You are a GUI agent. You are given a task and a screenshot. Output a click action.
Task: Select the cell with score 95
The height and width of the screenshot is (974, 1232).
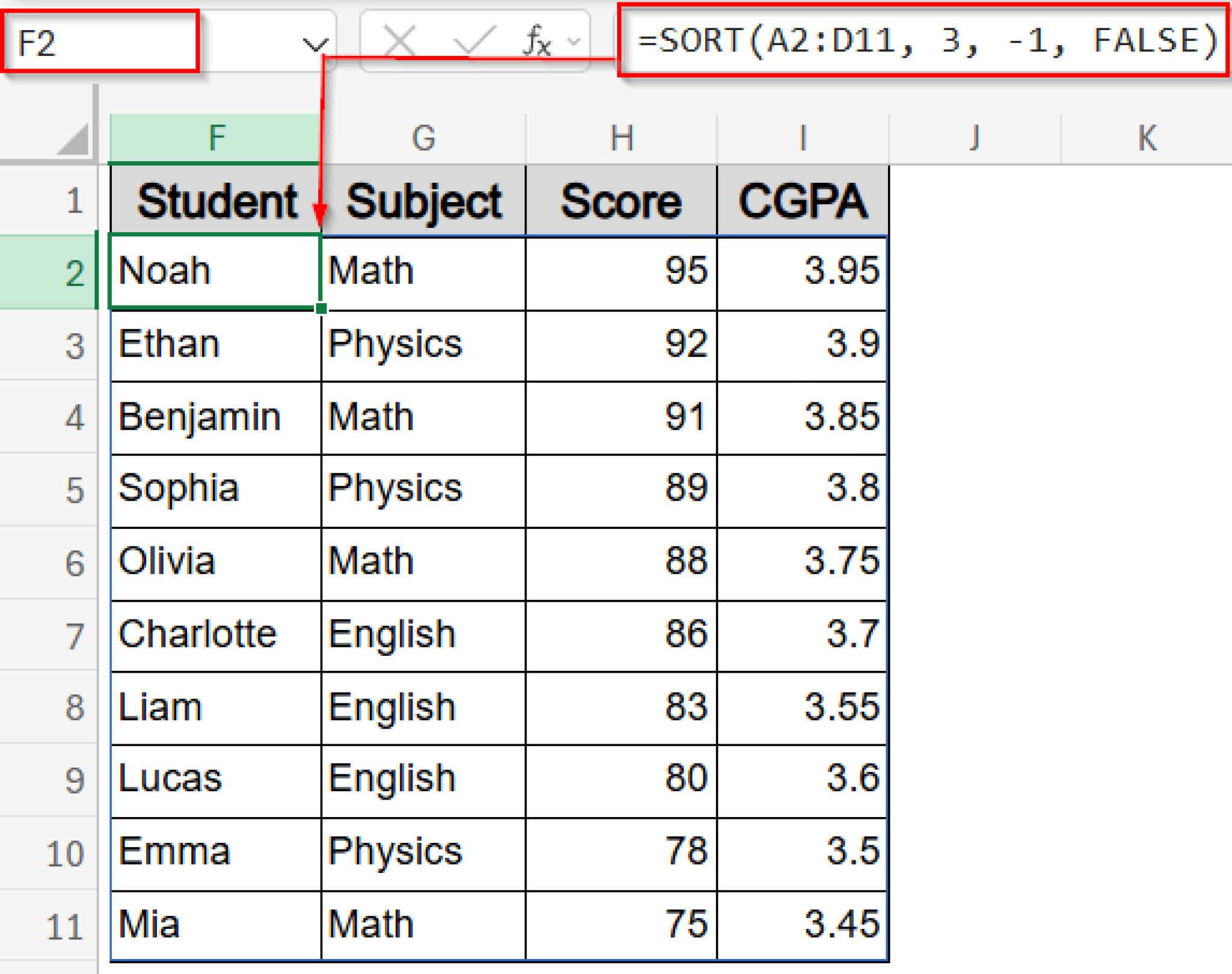click(x=620, y=272)
